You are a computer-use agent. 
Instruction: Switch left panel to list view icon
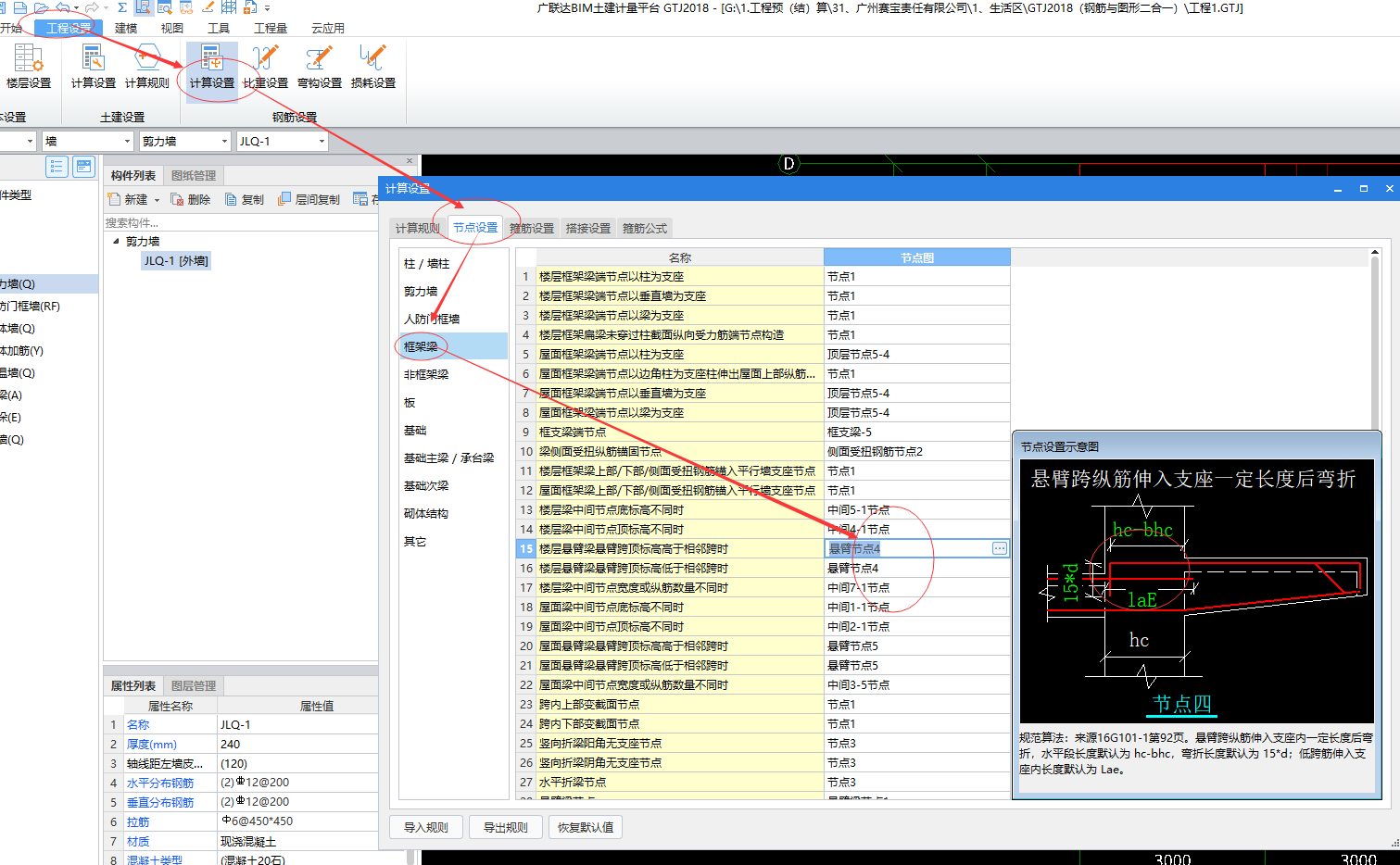pos(57,167)
